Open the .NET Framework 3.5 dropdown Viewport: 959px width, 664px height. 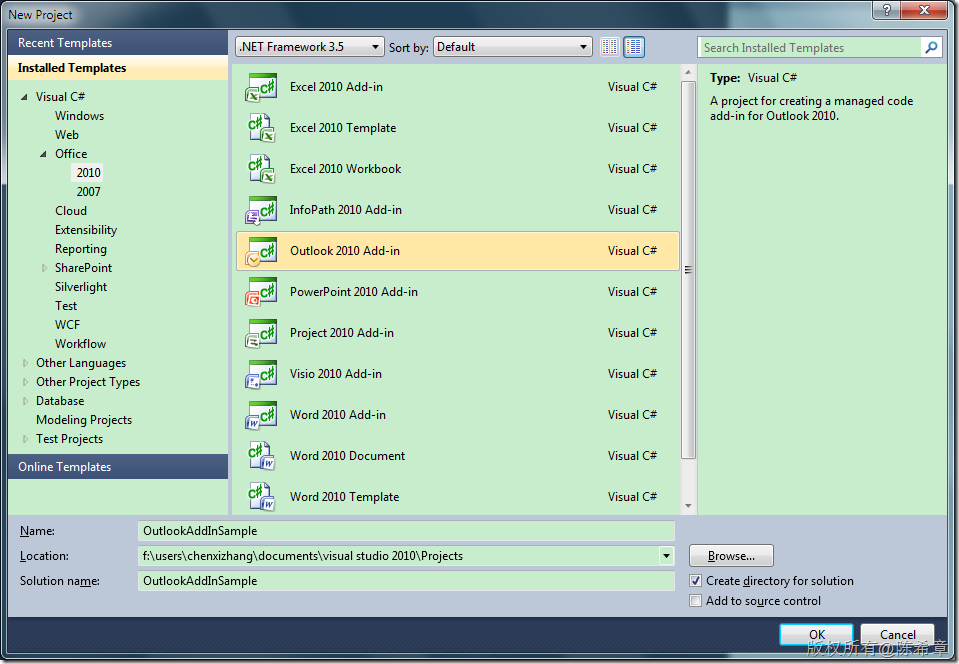tap(309, 47)
